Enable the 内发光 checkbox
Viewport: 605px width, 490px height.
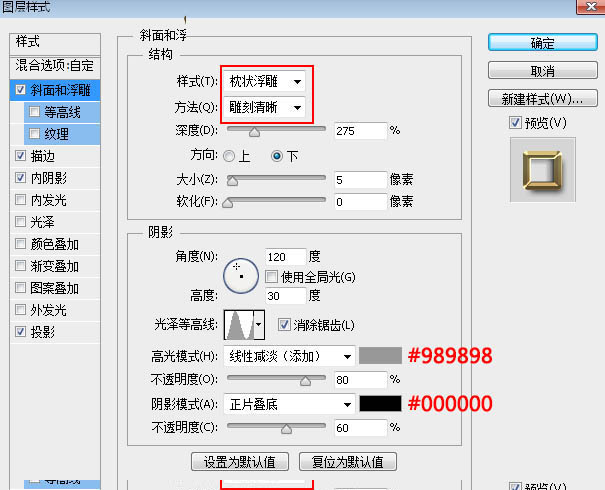[x=20, y=200]
